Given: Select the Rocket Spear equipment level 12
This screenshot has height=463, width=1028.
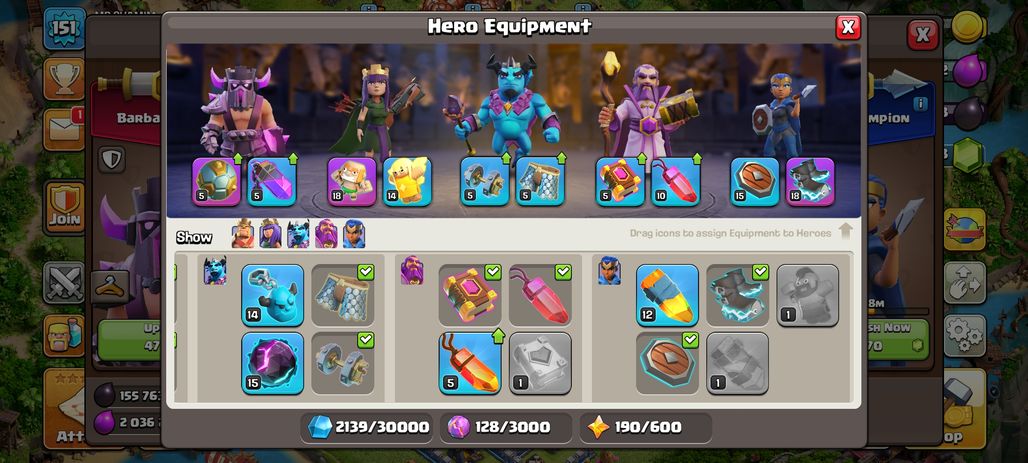Looking at the screenshot, I should pyautogui.click(x=667, y=295).
